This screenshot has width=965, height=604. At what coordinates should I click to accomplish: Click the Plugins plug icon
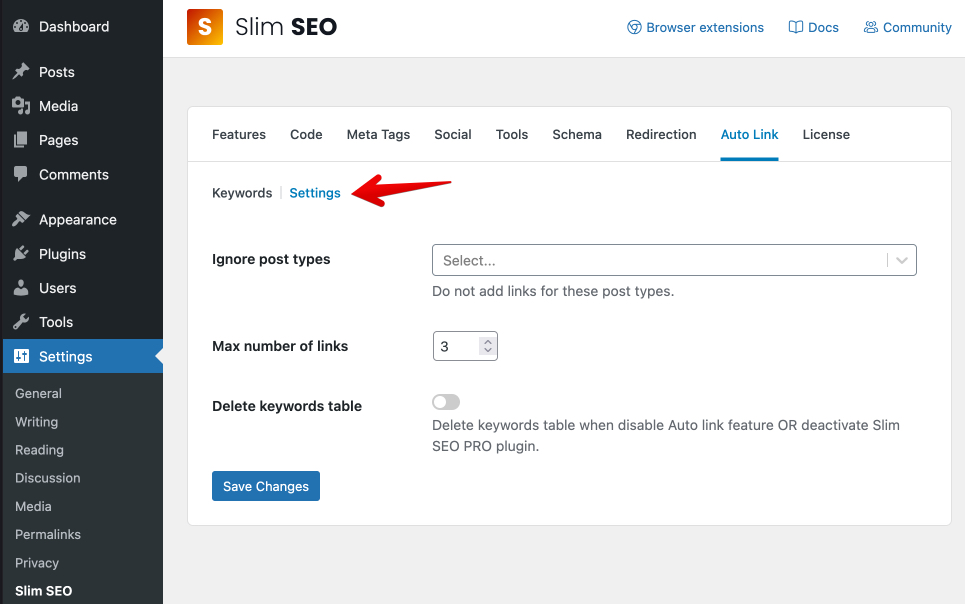click(x=21, y=254)
